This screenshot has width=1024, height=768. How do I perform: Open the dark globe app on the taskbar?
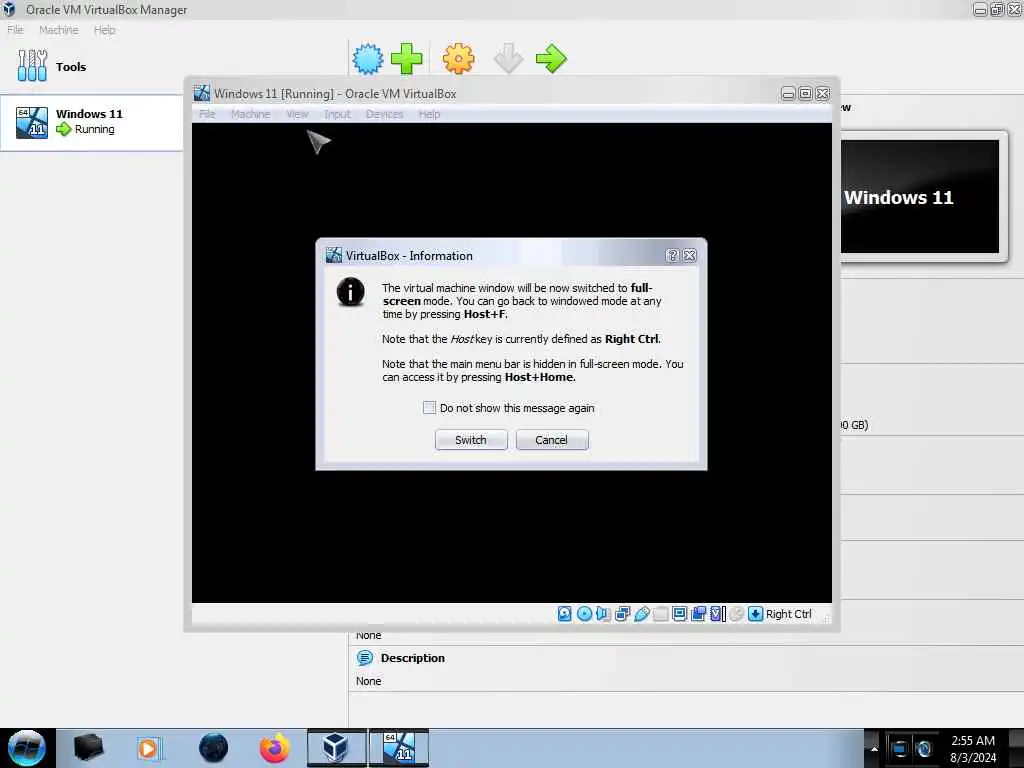pyautogui.click(x=214, y=748)
